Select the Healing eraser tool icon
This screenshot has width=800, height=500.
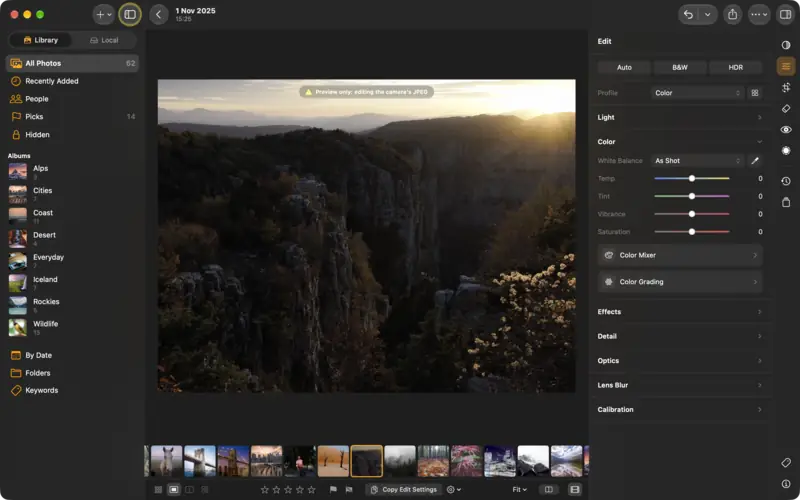tap(786, 109)
